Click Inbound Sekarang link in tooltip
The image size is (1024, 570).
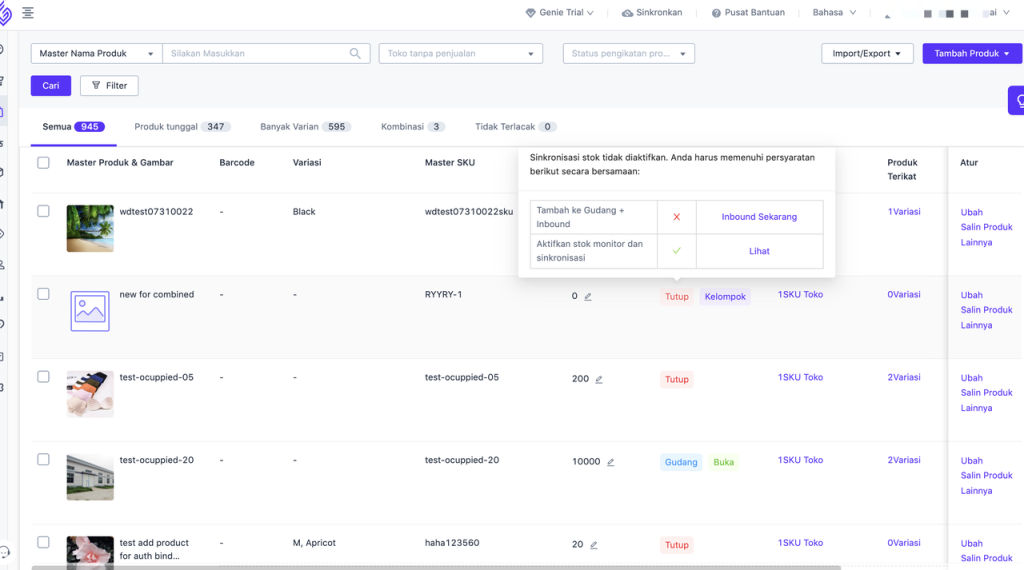point(759,217)
